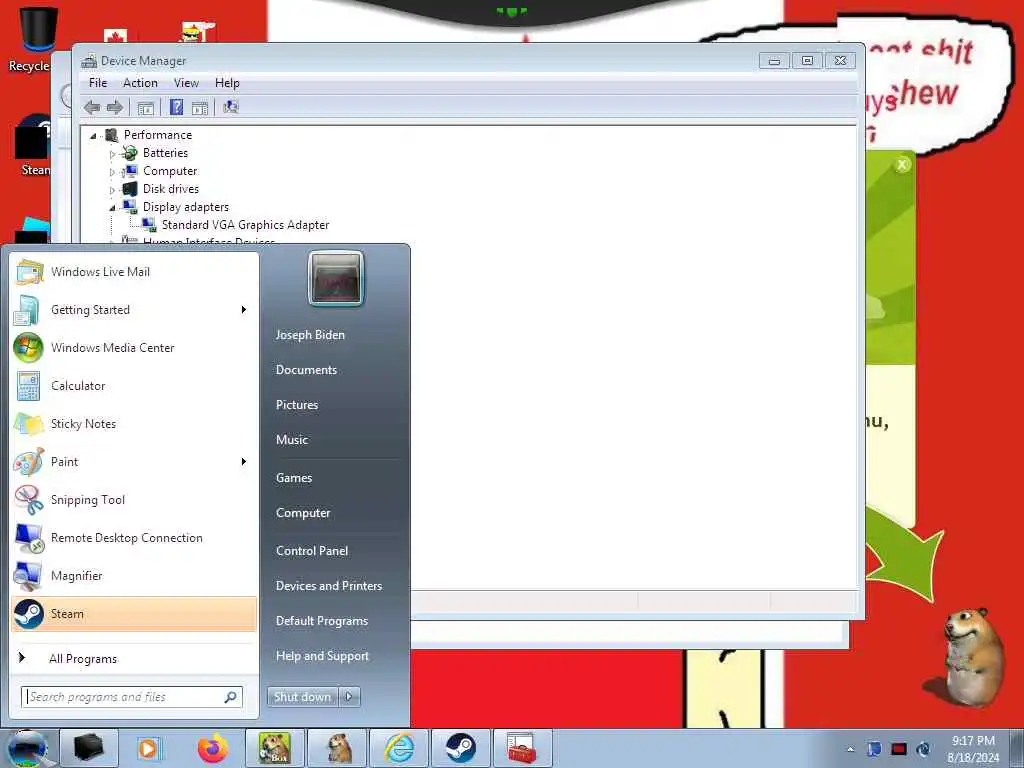Click the Windows Live Mail icon

29,272
